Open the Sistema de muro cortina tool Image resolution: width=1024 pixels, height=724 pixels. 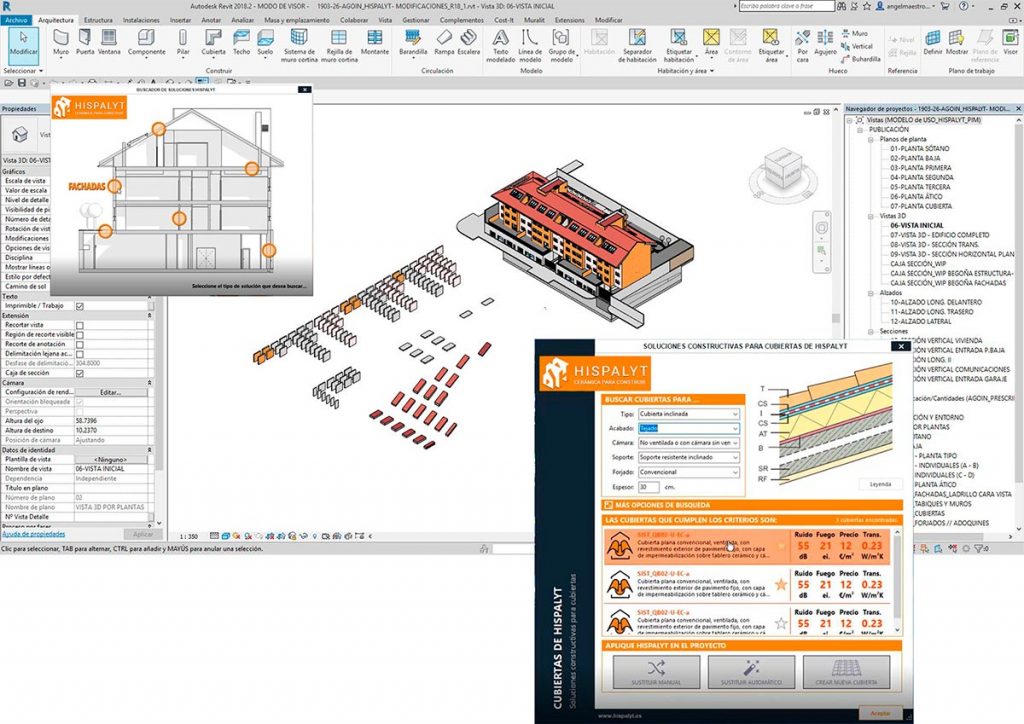298,46
